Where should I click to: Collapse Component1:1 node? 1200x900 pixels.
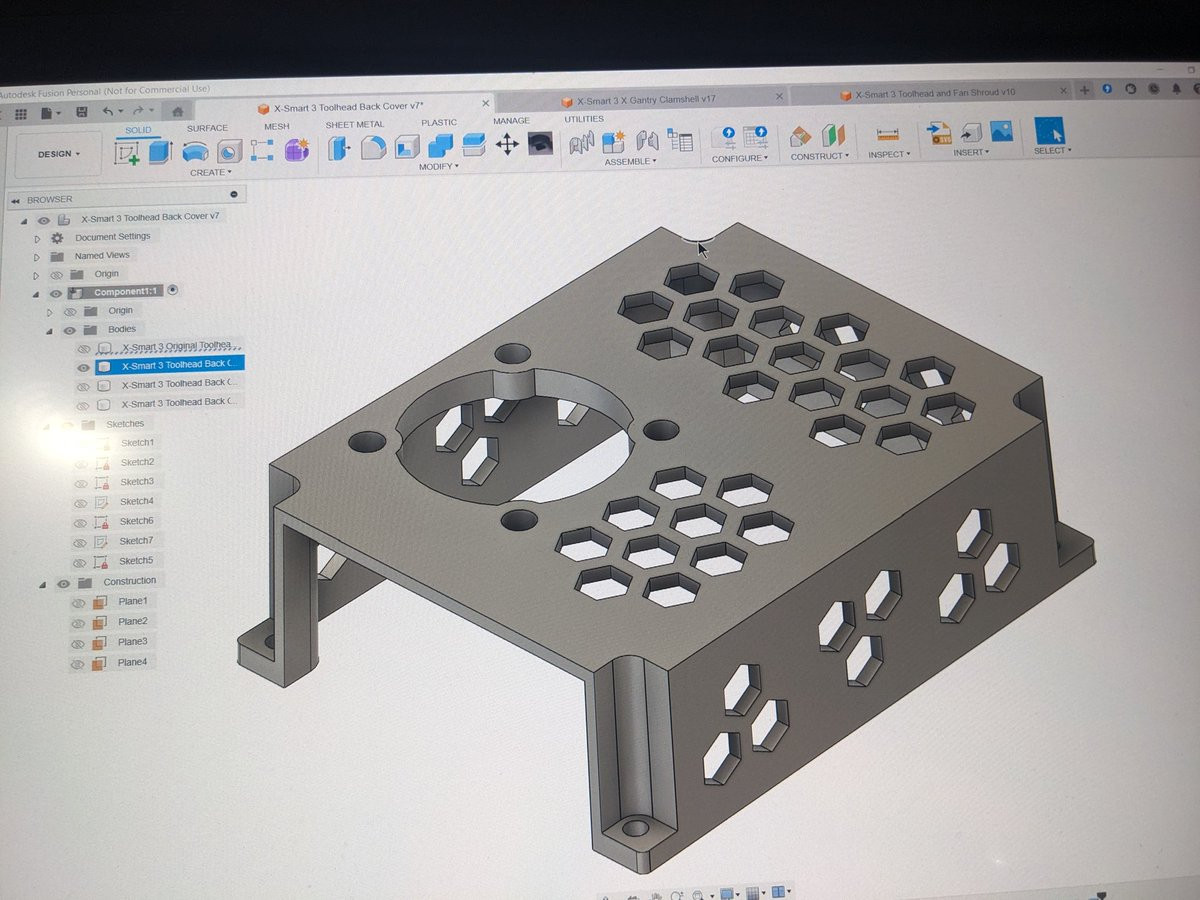38,294
